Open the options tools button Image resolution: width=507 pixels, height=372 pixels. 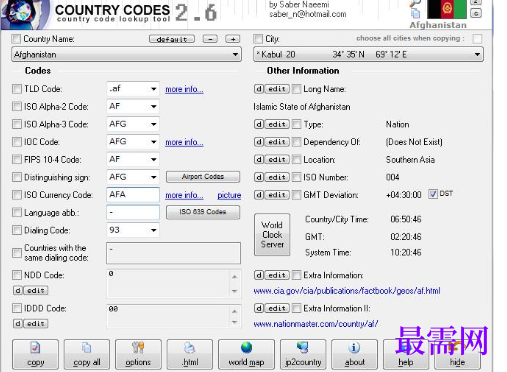click(138, 354)
